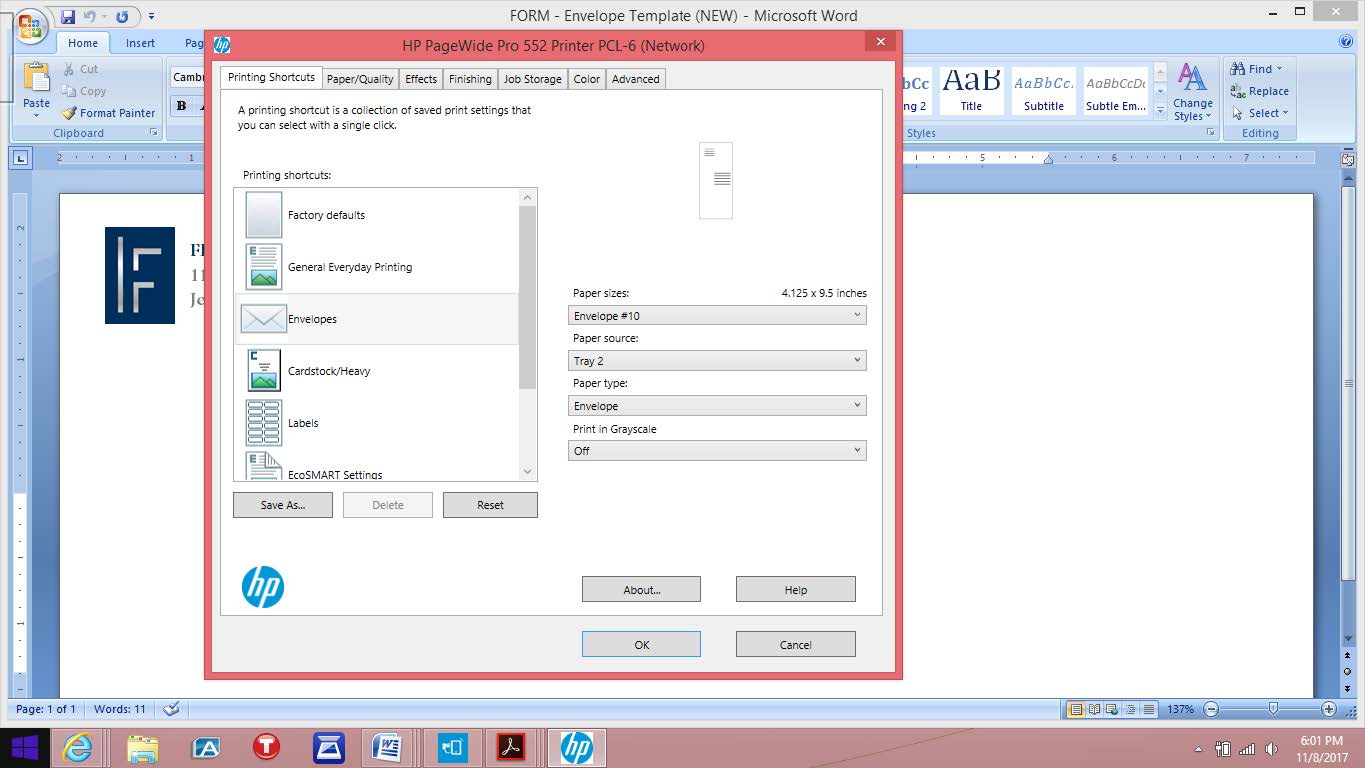
Task: Click the About... button
Action: point(641,590)
